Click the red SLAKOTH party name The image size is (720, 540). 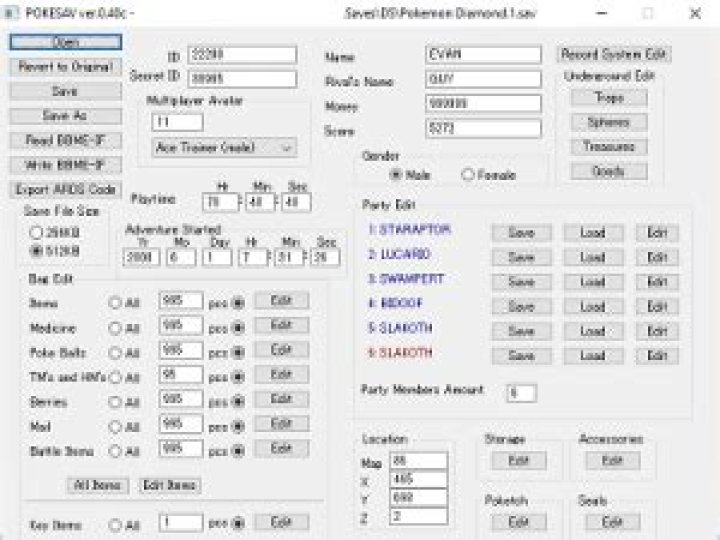point(400,353)
